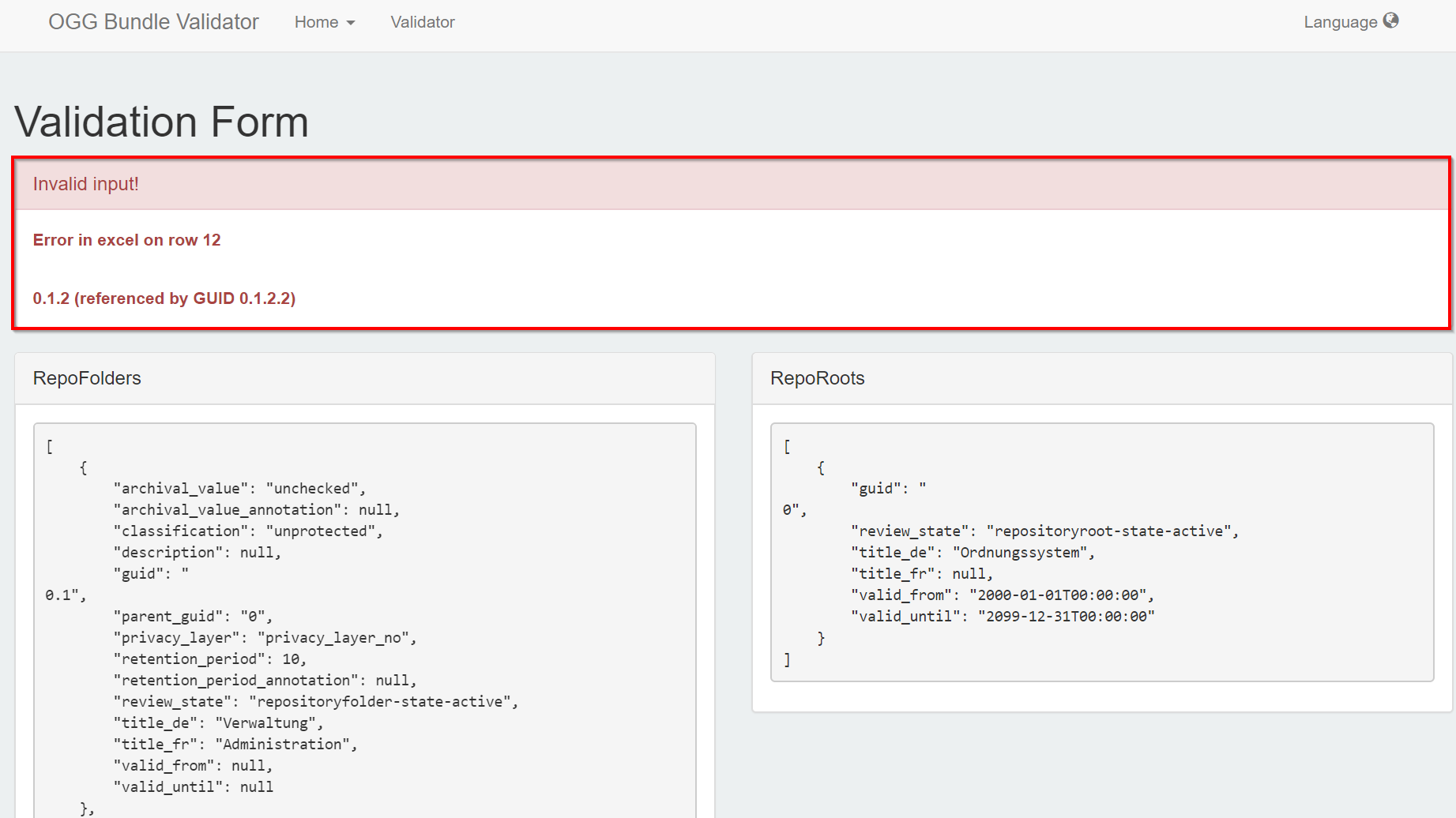The image size is (1456, 818).
Task: Click the 0.1", guid value line
Action: (66, 595)
